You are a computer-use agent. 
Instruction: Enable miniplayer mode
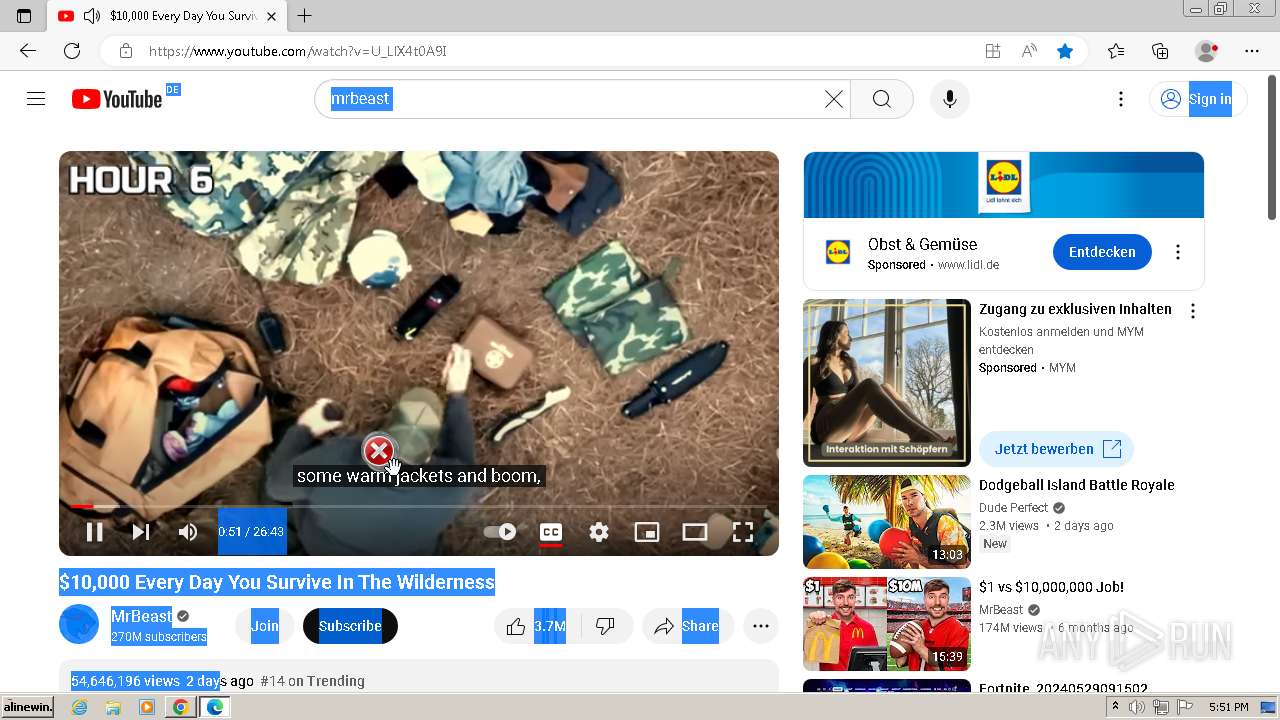647,532
